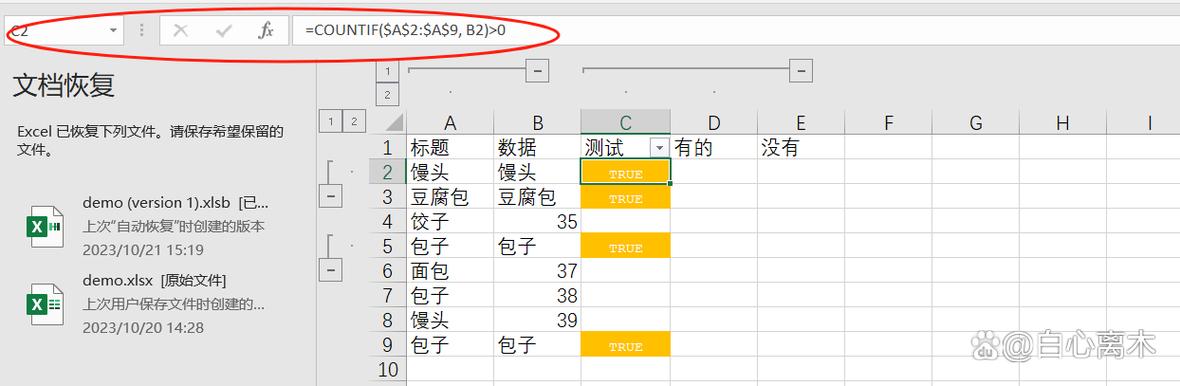Select row header 7
Screen dimensions: 1180x386
(x=388, y=295)
